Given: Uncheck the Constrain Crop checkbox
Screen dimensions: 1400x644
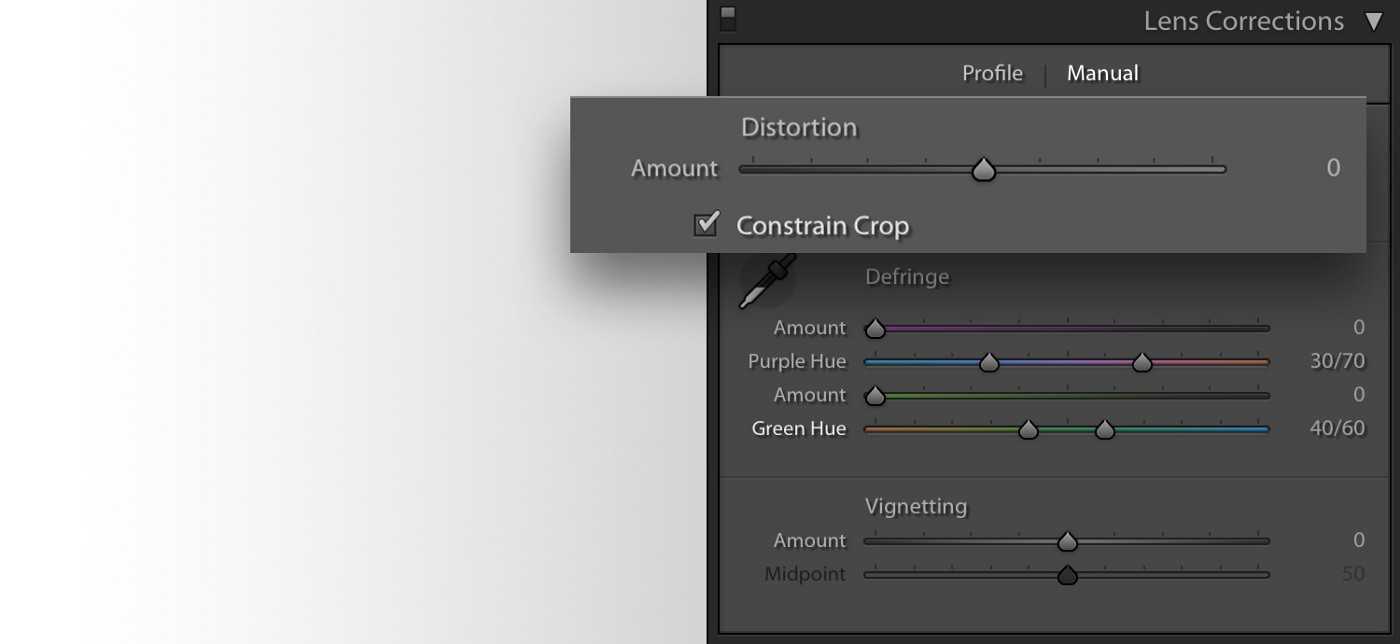Looking at the screenshot, I should [x=706, y=224].
